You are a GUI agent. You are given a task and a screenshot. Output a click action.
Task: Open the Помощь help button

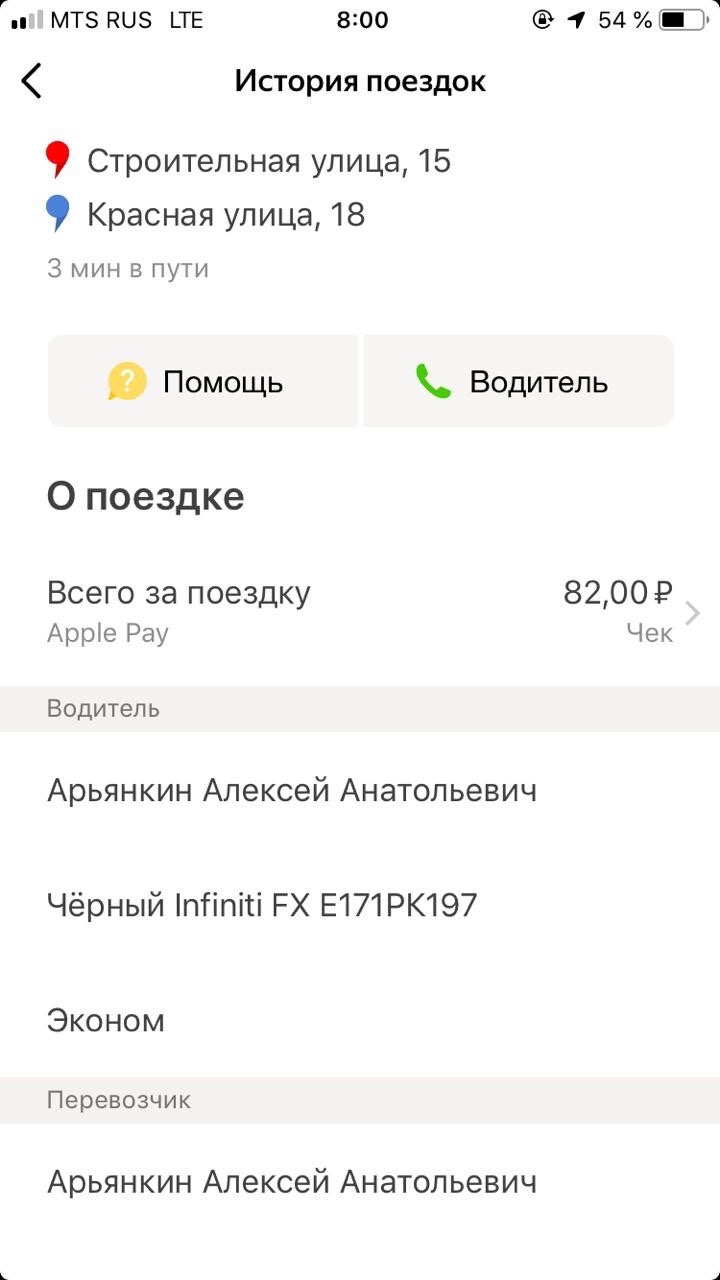click(202, 382)
